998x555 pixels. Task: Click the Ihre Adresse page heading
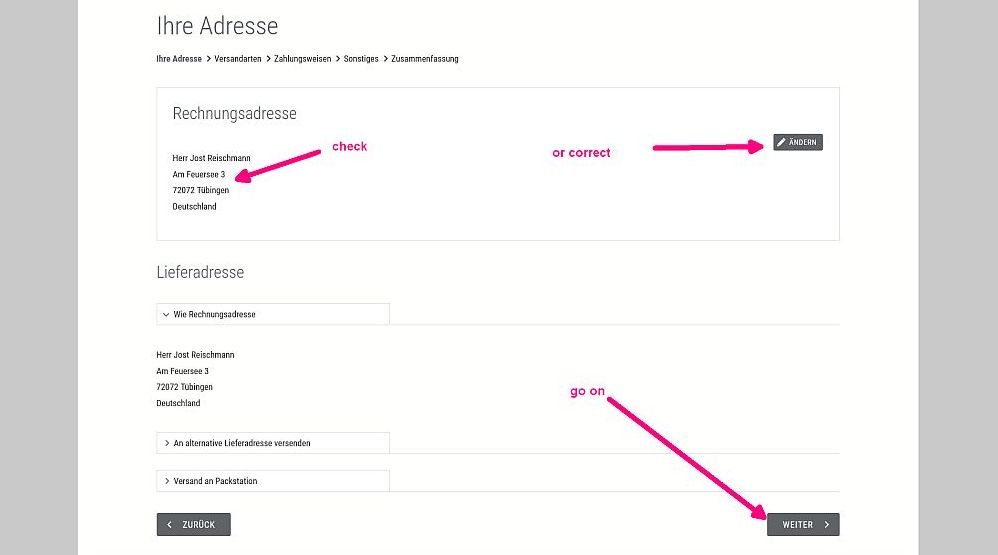(x=217, y=25)
